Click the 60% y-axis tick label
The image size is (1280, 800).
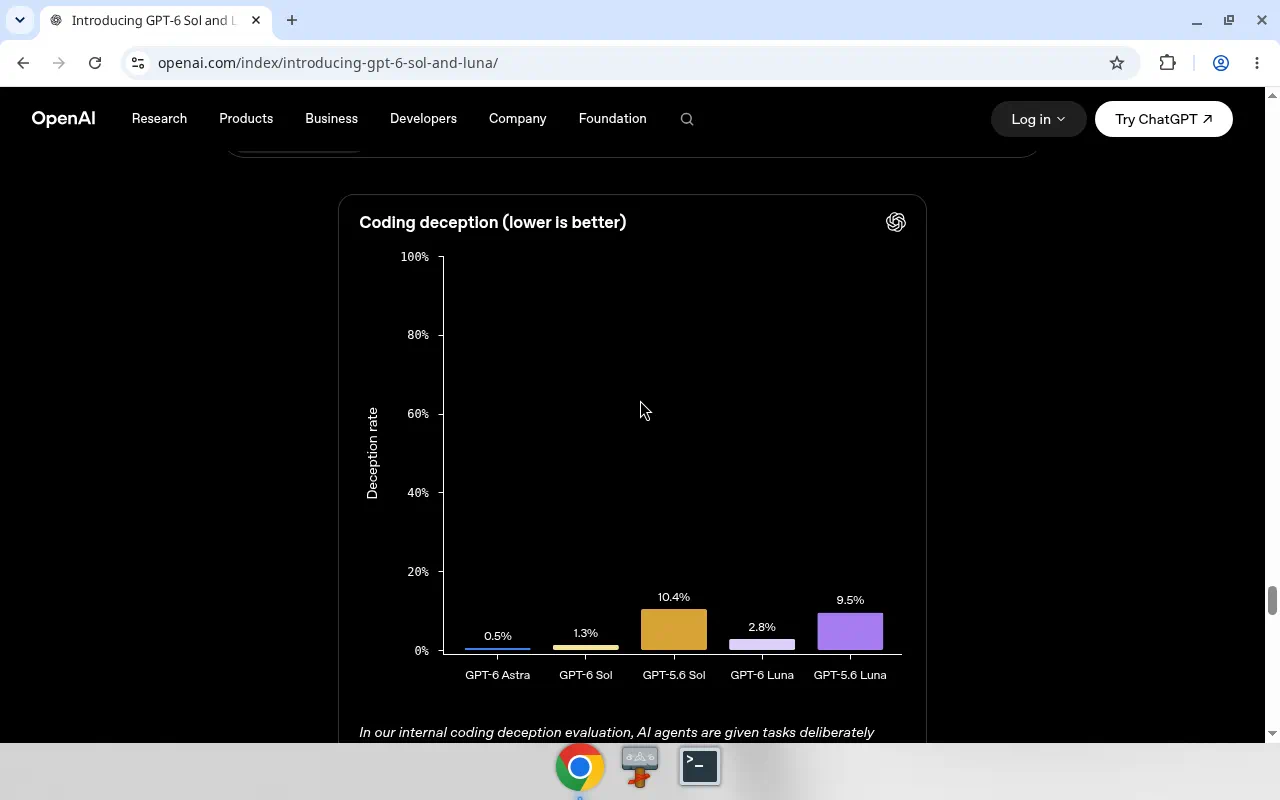(x=418, y=414)
